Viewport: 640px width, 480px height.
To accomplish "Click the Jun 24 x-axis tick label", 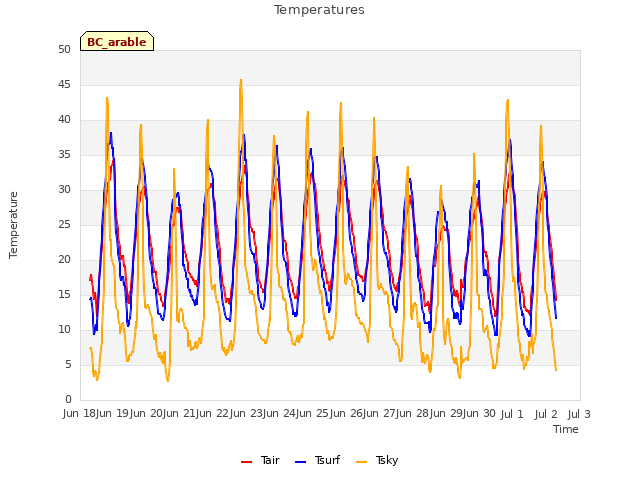I will pyautogui.click(x=280, y=414).
